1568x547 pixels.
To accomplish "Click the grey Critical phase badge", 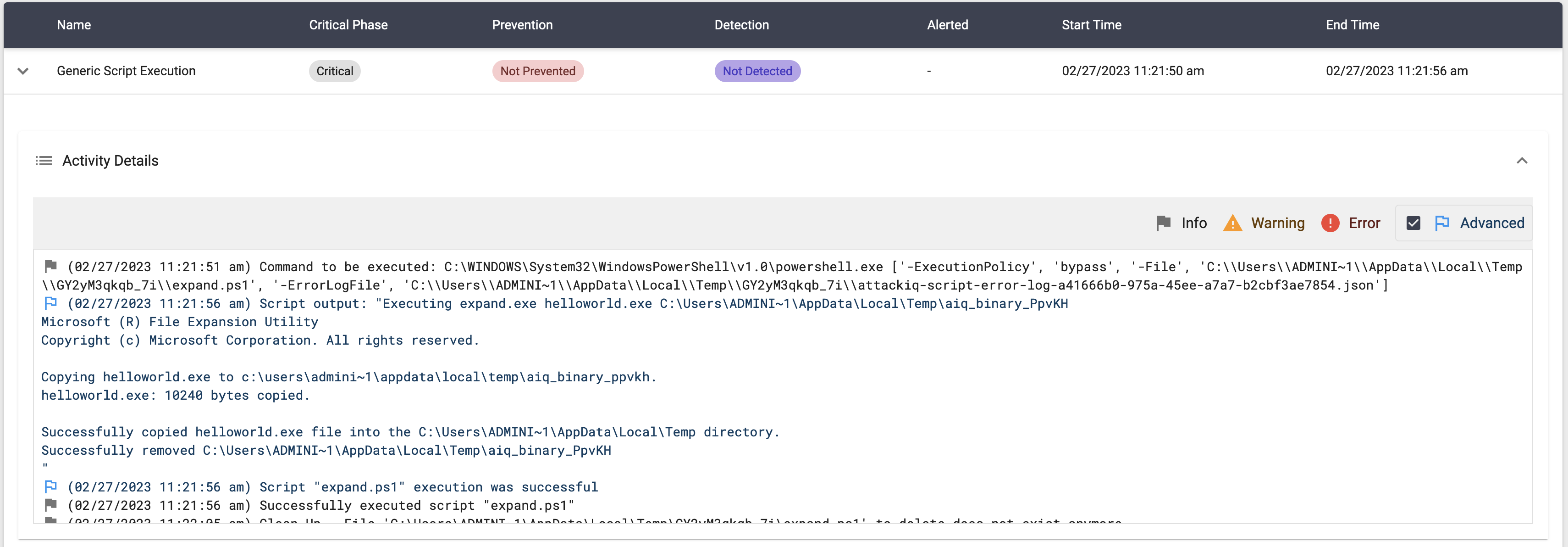I will 334,71.
